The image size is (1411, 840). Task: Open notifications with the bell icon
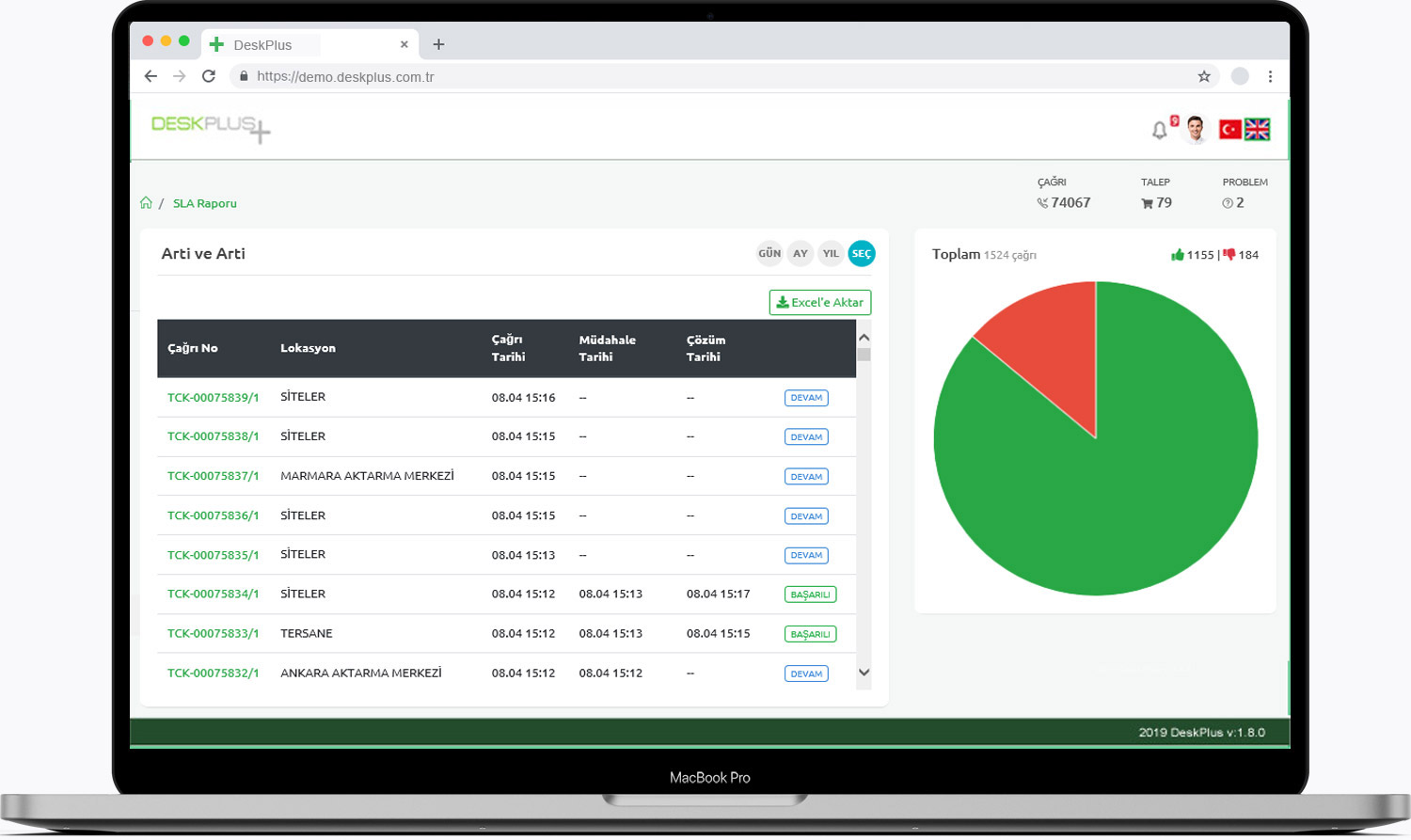click(x=1159, y=131)
